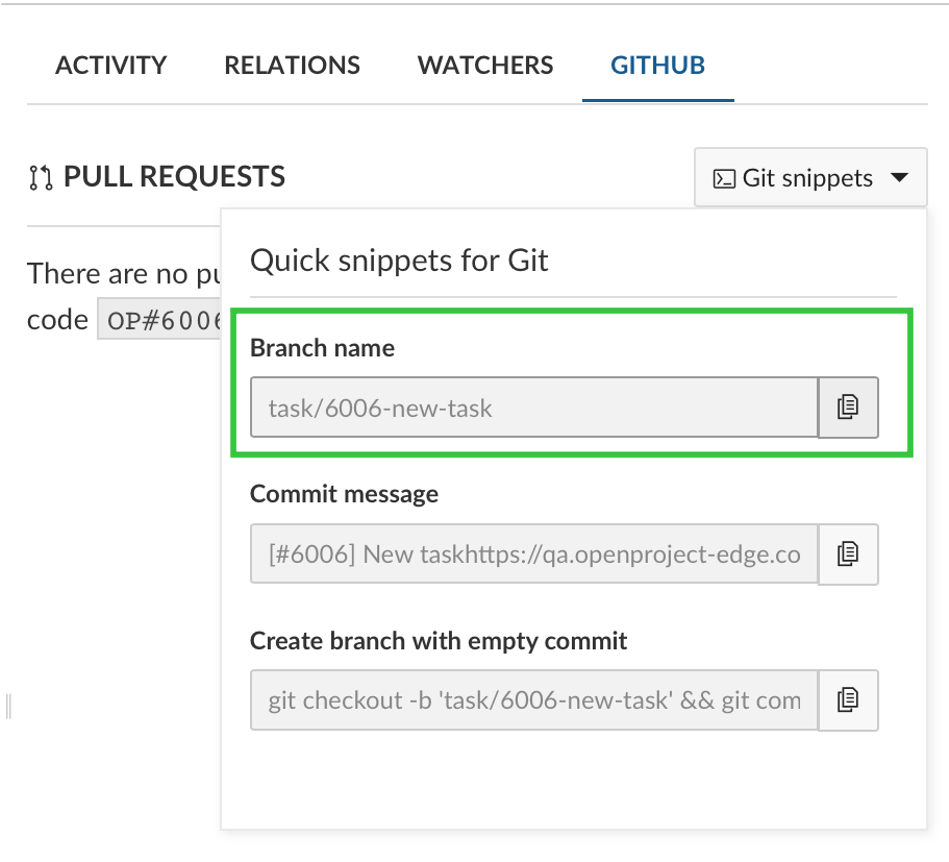Click the Quick snippets for Git title
The height and width of the screenshot is (862, 949).
click(x=399, y=262)
